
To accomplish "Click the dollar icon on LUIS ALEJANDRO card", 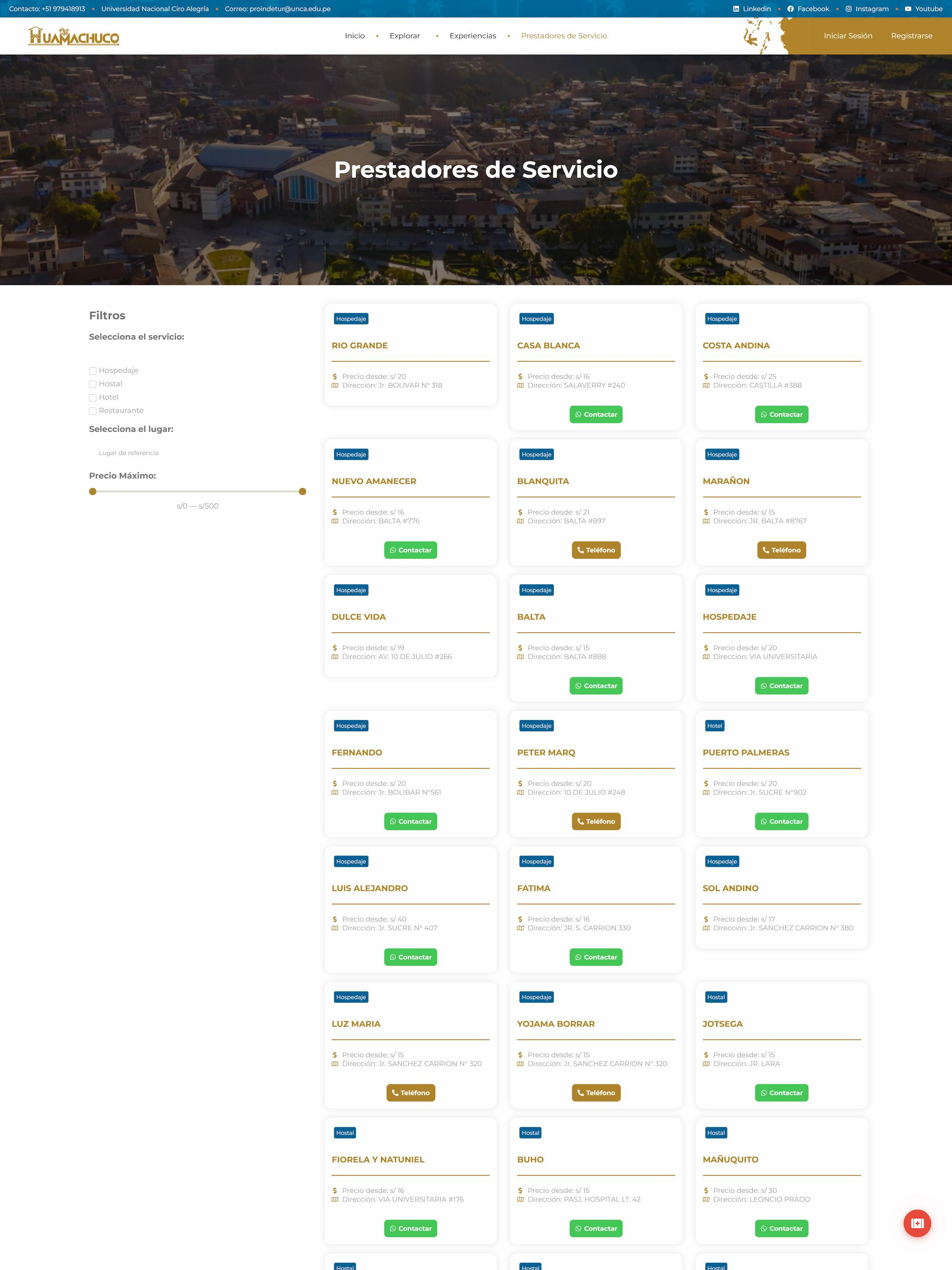I will point(335,919).
